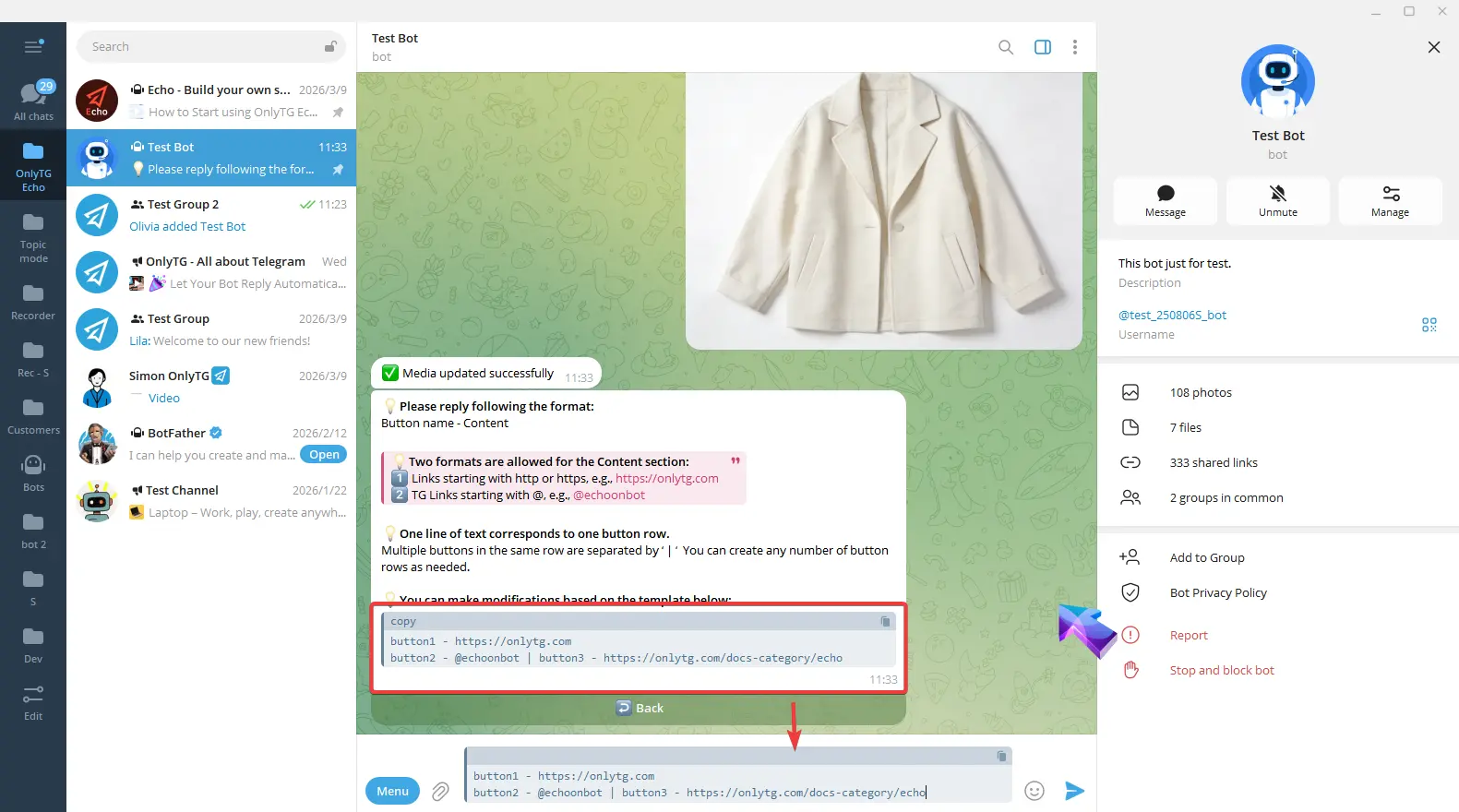Click the paperclip attach file icon
This screenshot has width=1459, height=812.
click(440, 792)
